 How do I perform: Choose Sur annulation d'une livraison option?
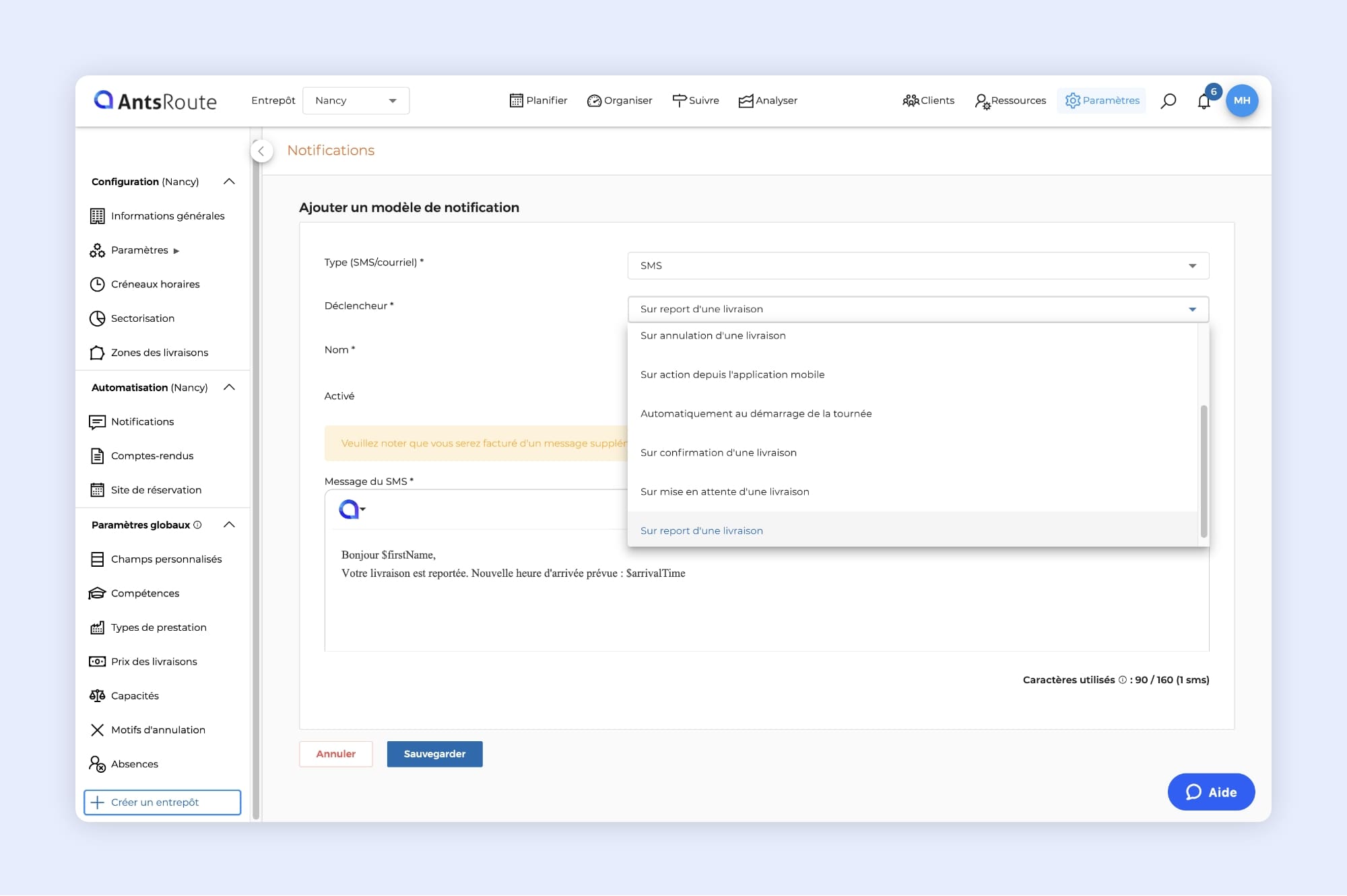click(x=713, y=335)
